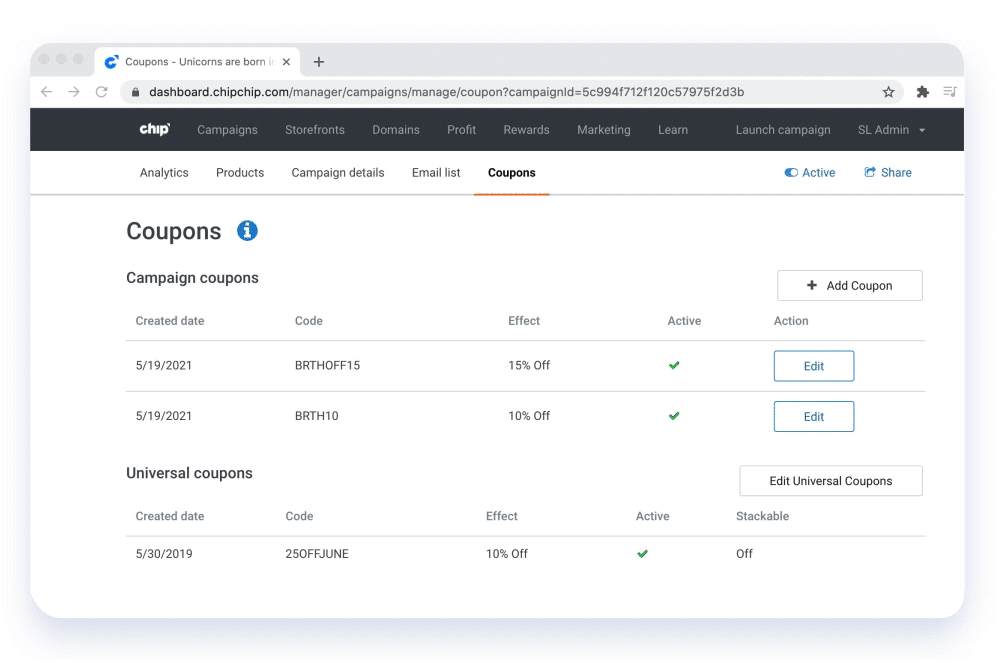The height and width of the screenshot is (667, 1000).
Task: Click the 5/30/2019 created date
Action: point(164,553)
